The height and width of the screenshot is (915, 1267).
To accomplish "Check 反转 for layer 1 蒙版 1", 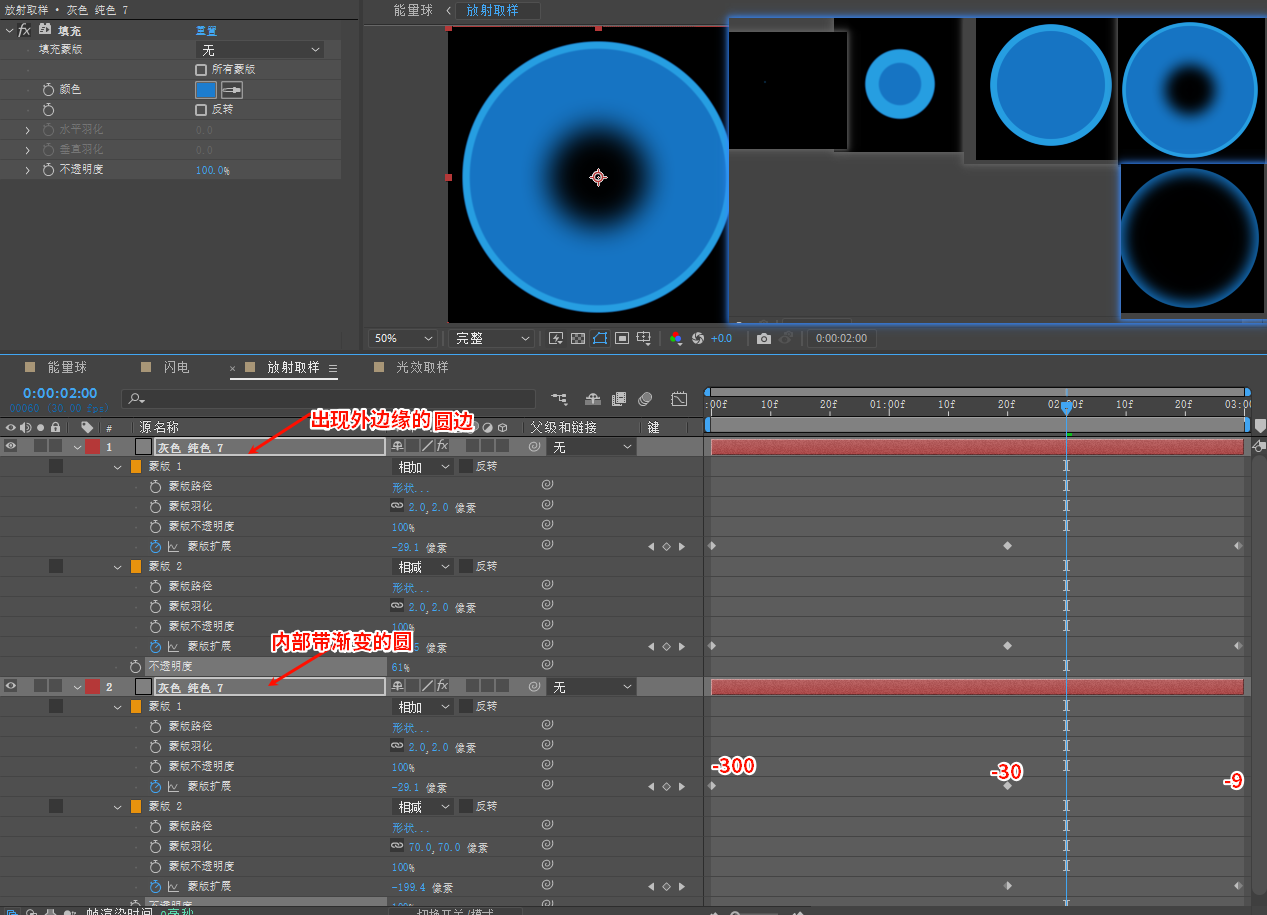I will point(466,466).
